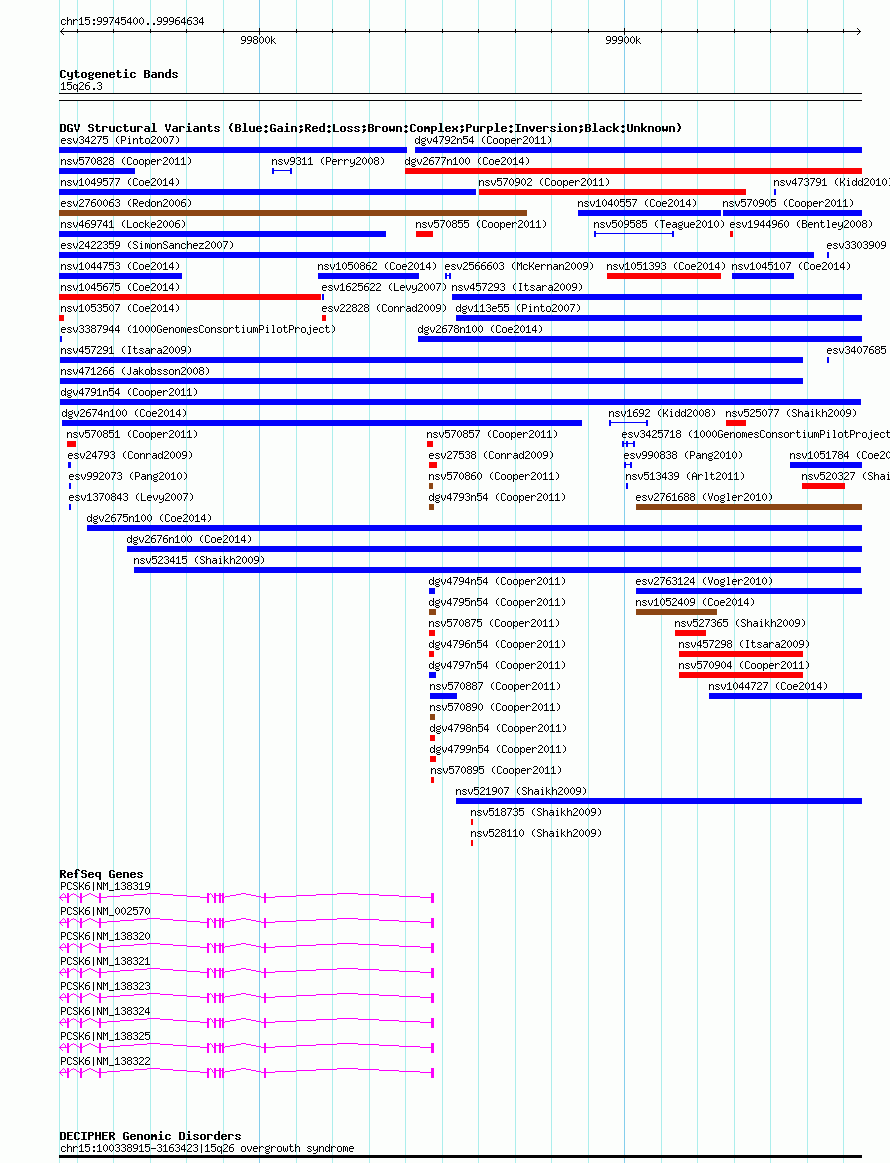Click the nsv471266 (Jakobsson2008) label
Screen dimensions: 890x1163
click(x=135, y=371)
